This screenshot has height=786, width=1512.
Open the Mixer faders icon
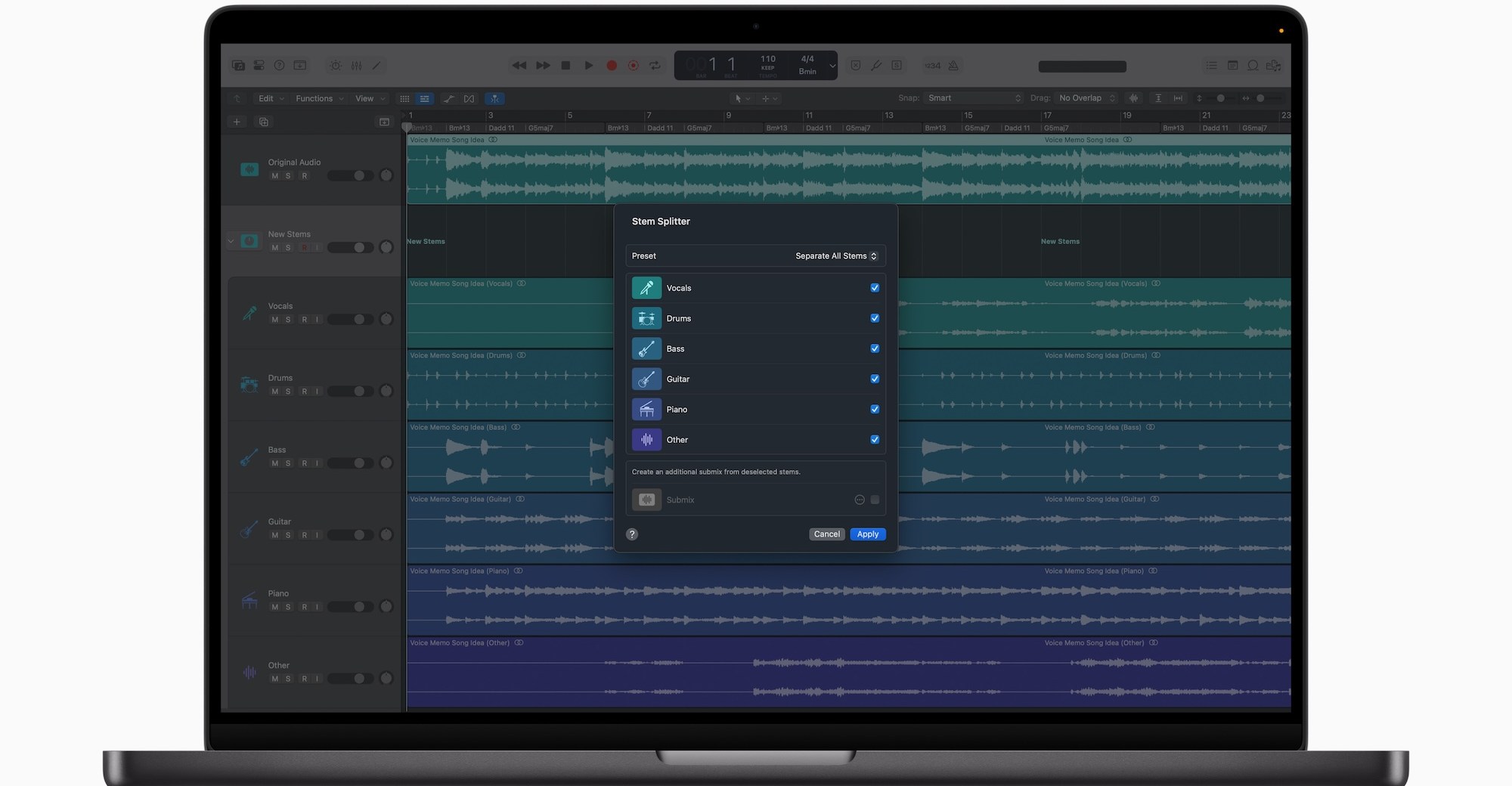pyautogui.click(x=356, y=66)
